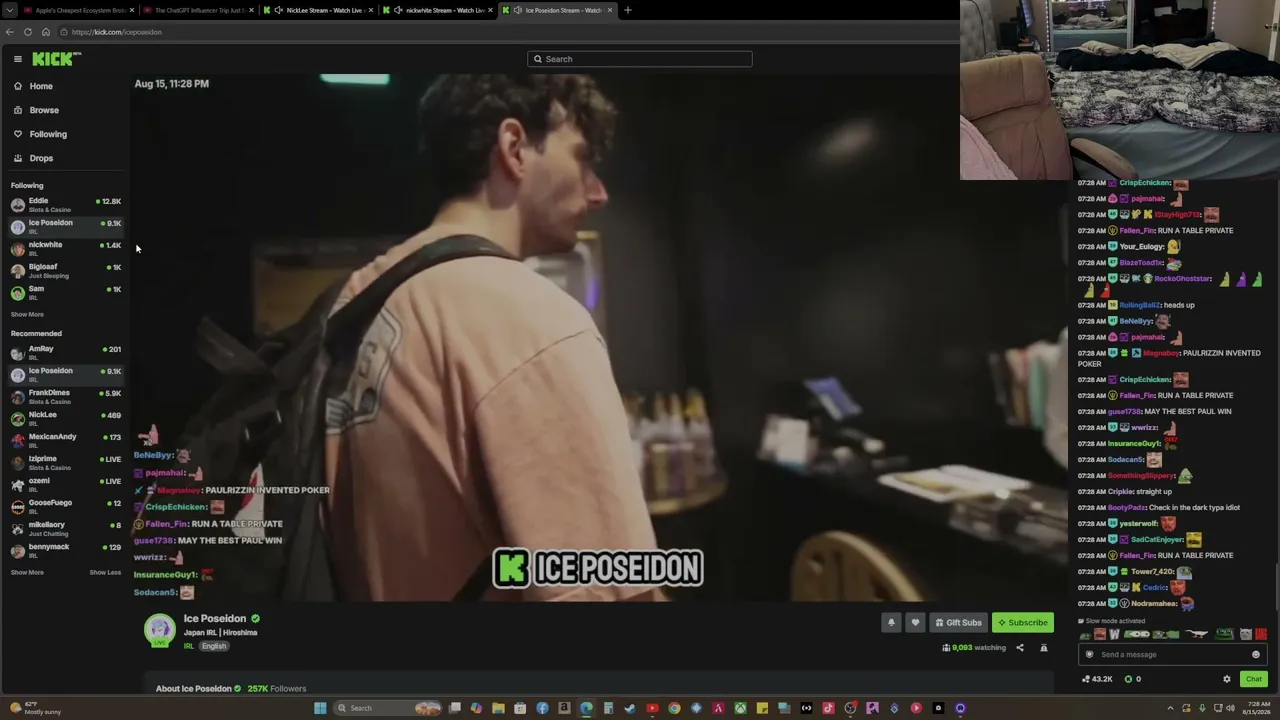Open Google Chrome from the taskbar
Screen dimensions: 1280x720
point(674,708)
